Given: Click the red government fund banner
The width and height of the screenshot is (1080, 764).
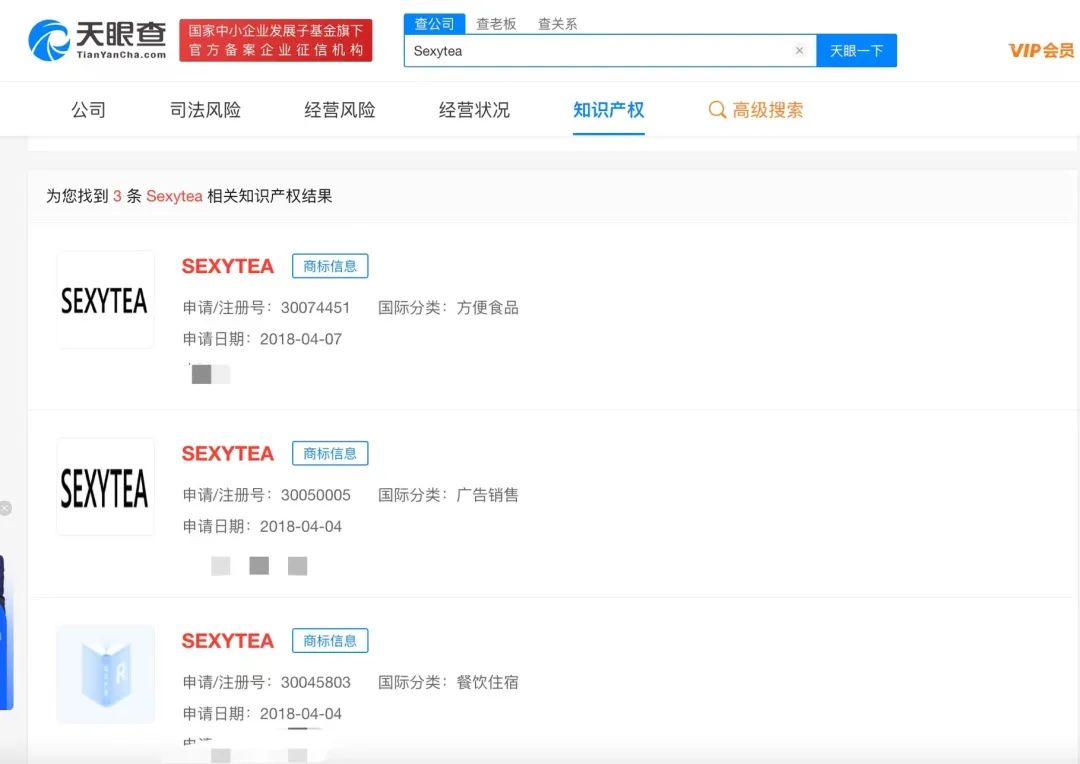Looking at the screenshot, I should click(x=276, y=40).
